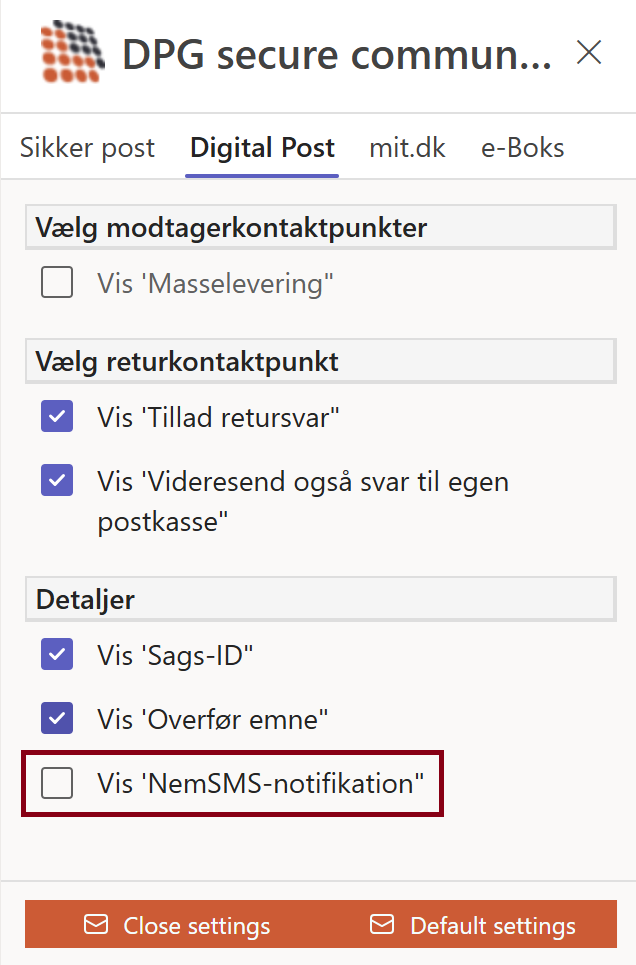Click the 'Detaljer' section header
Viewport: 636px width, 965px height.
pyautogui.click(x=85, y=600)
